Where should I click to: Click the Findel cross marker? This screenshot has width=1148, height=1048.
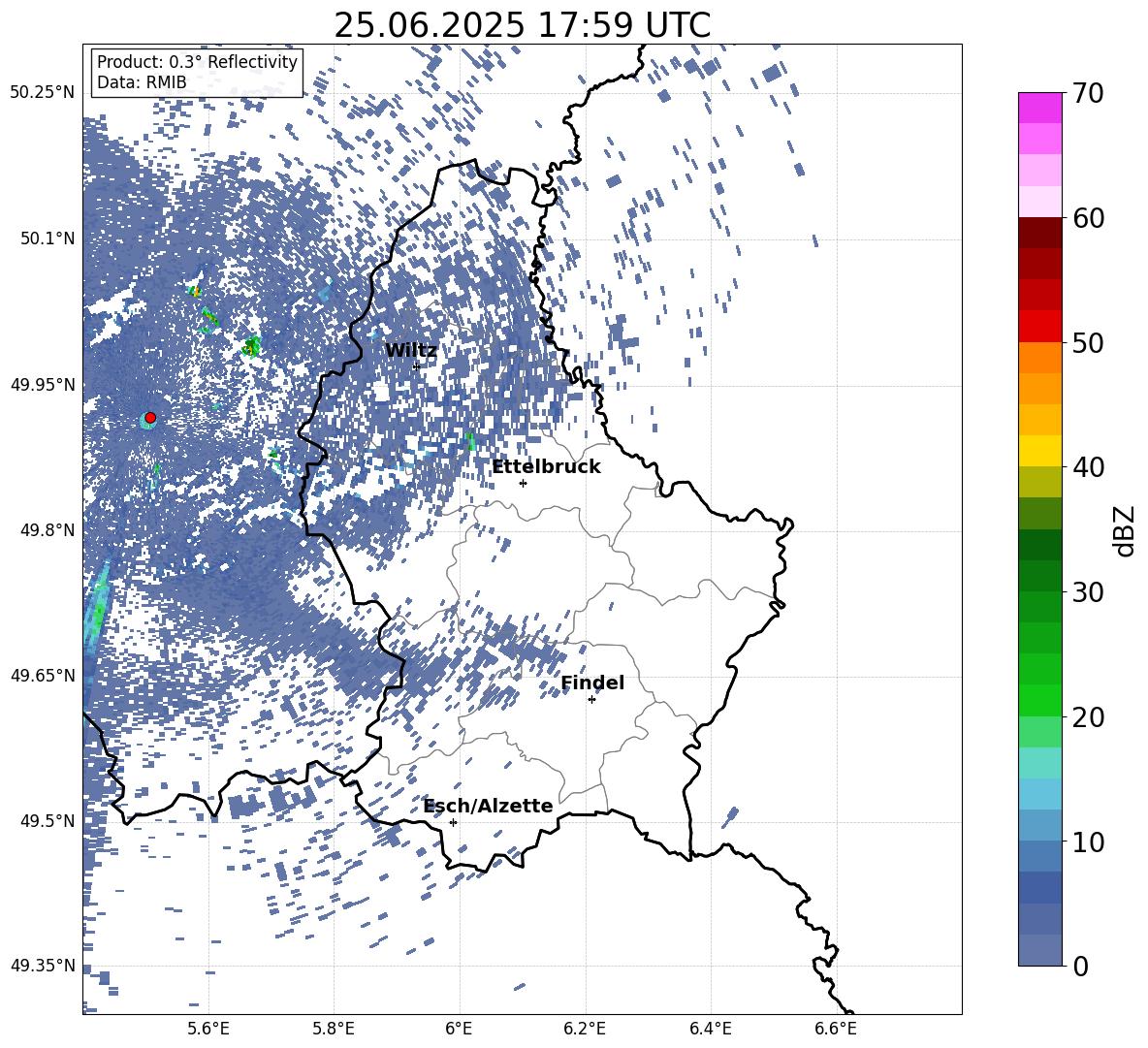[591, 700]
